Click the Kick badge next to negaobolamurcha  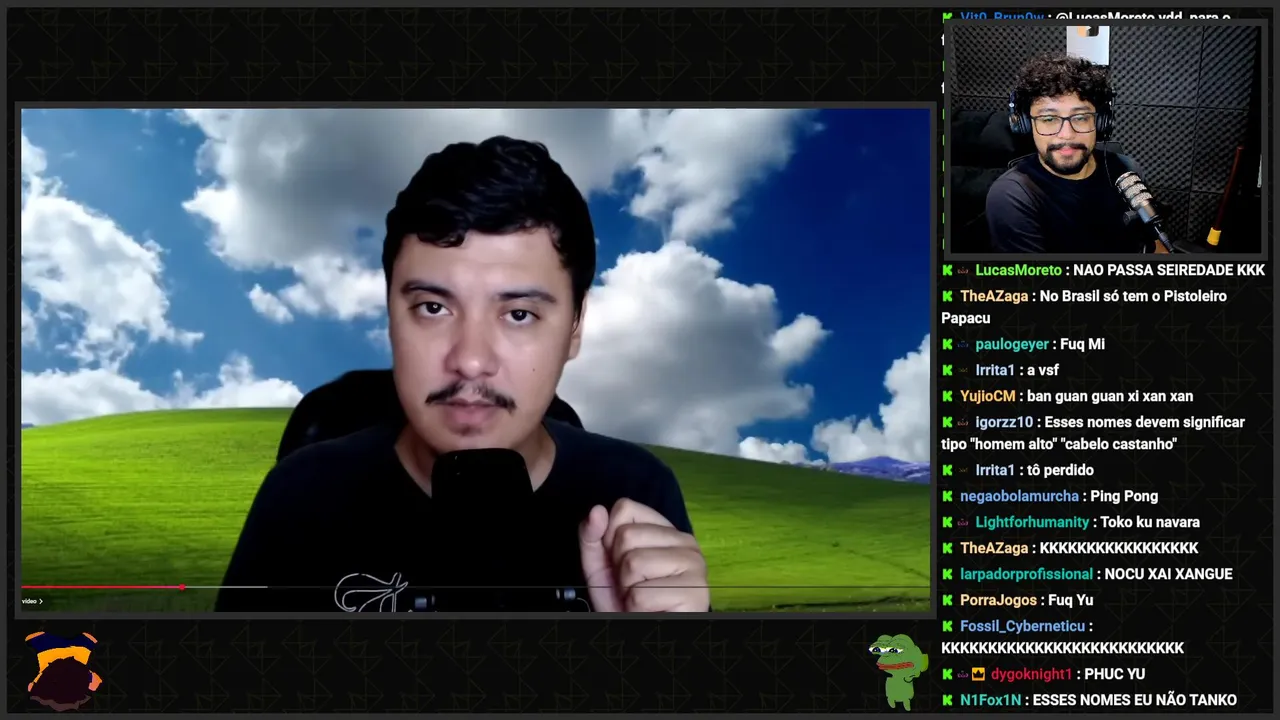pyautogui.click(x=947, y=496)
